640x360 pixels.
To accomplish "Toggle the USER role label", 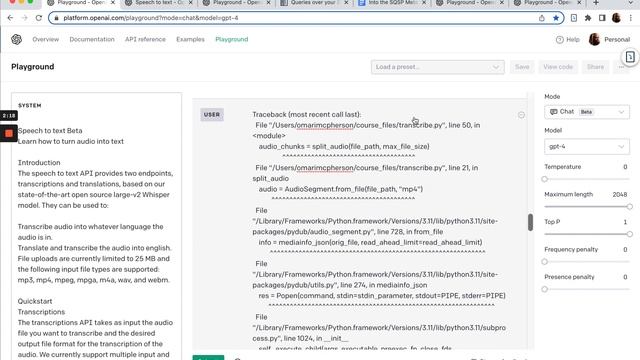I will click(212, 115).
